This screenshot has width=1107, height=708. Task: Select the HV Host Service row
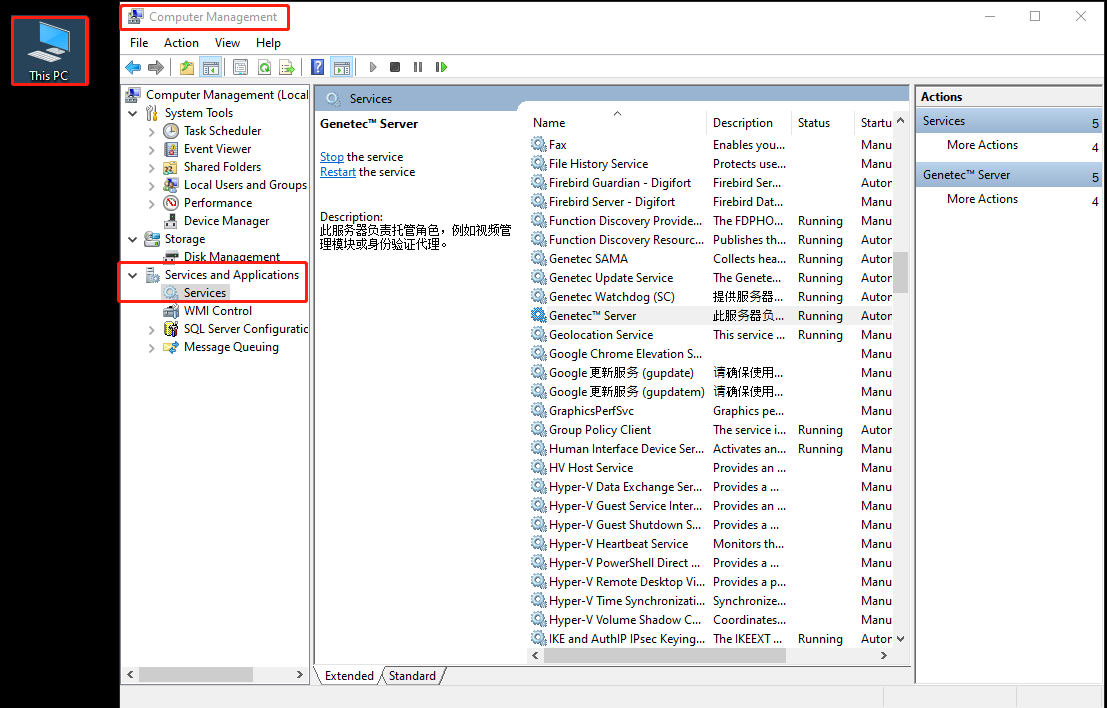click(x=711, y=468)
